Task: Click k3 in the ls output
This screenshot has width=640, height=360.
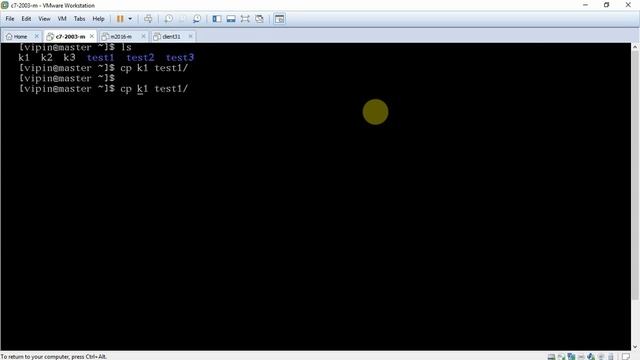Action: click(69, 58)
